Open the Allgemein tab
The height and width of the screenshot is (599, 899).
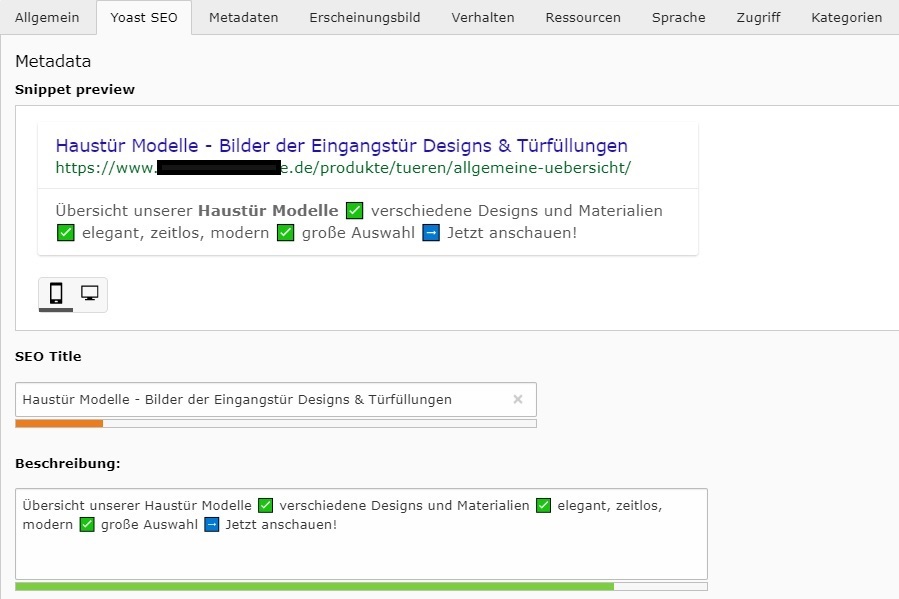[47, 18]
